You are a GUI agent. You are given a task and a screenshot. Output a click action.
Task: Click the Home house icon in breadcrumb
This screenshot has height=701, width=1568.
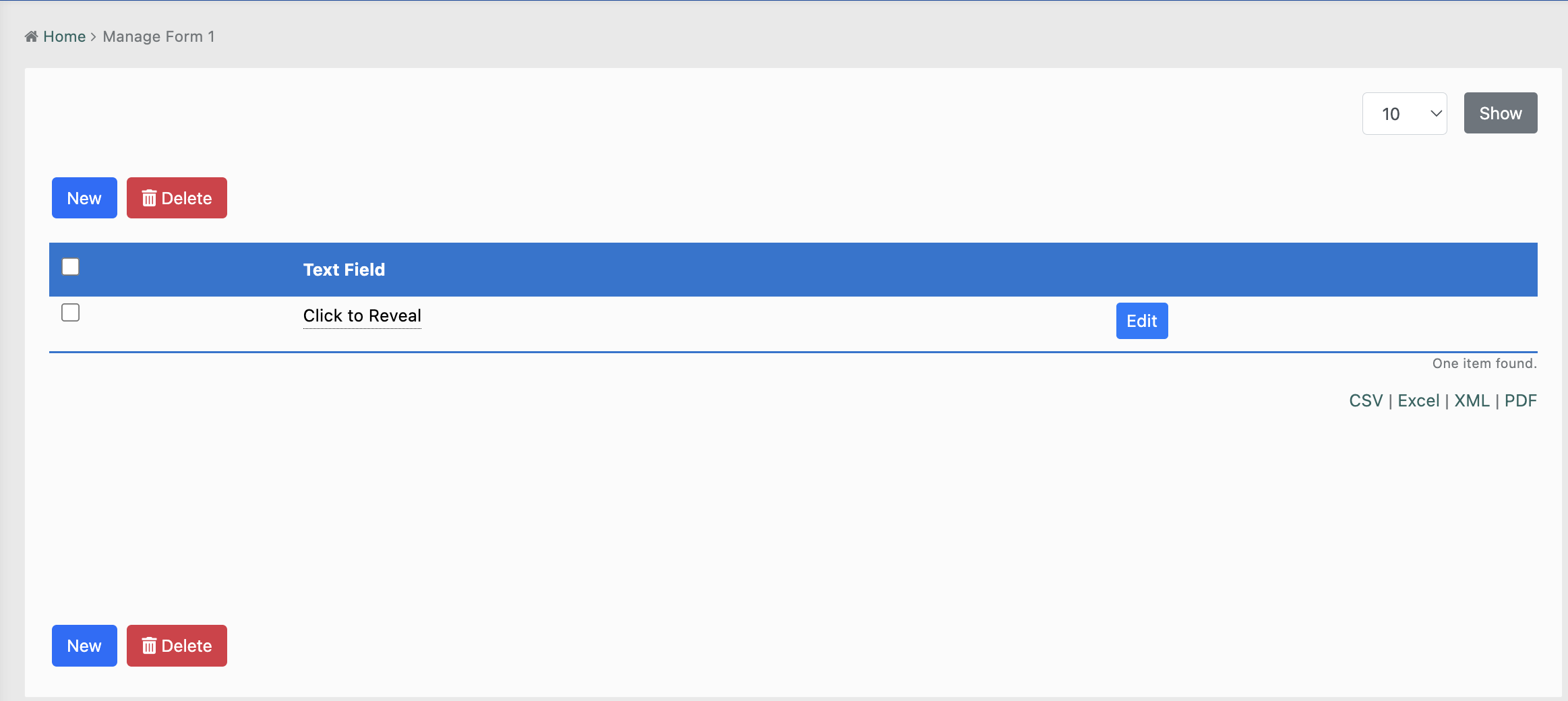click(31, 36)
